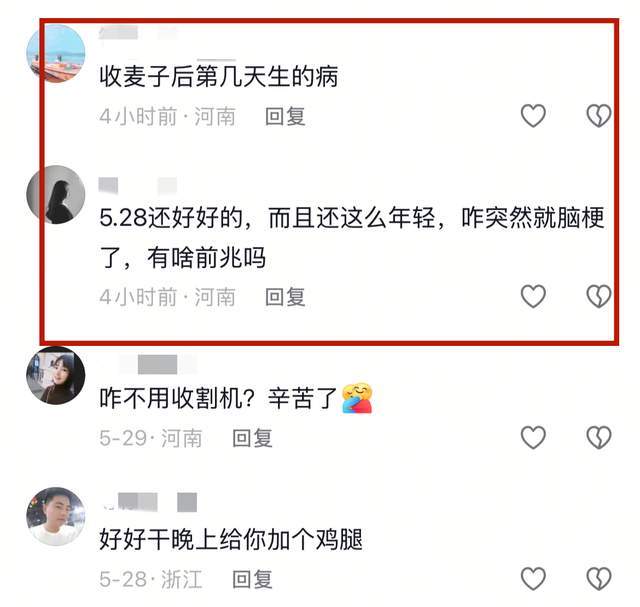Like the 咋不用收割机 comment
The width and height of the screenshot is (640, 607).
click(x=533, y=437)
